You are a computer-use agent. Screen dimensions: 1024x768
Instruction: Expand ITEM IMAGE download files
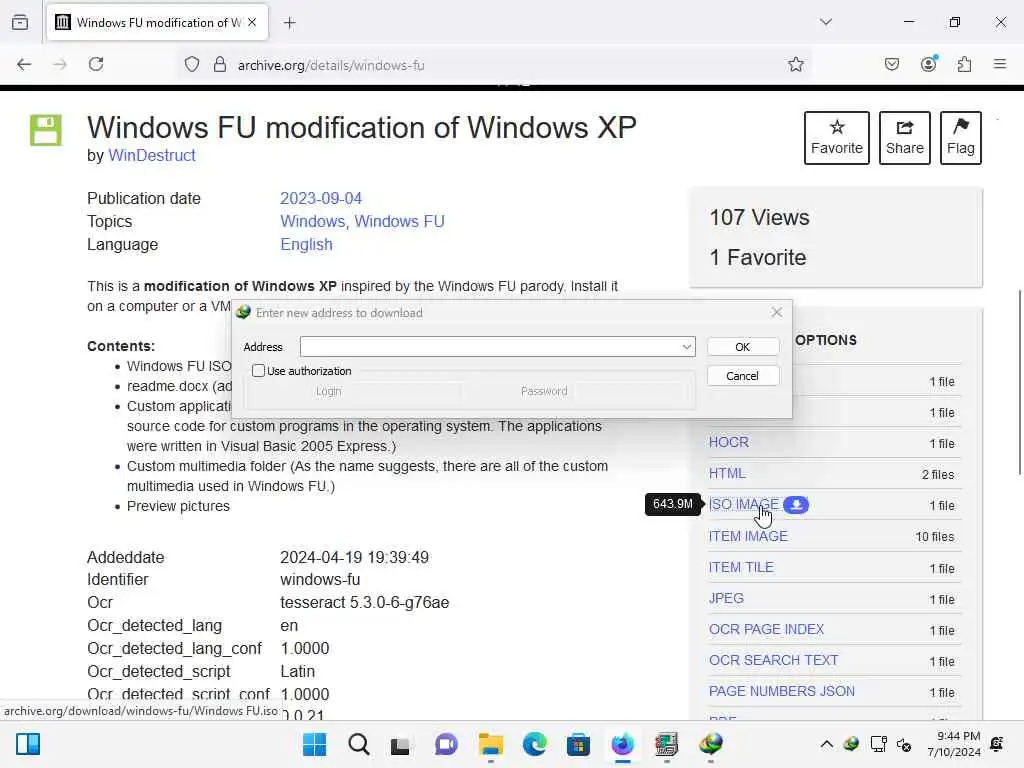(x=748, y=536)
